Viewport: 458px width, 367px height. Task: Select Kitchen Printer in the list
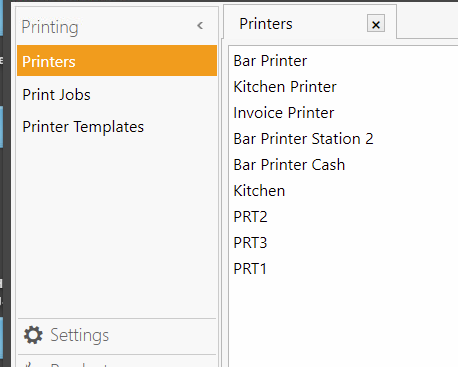[x=285, y=87]
